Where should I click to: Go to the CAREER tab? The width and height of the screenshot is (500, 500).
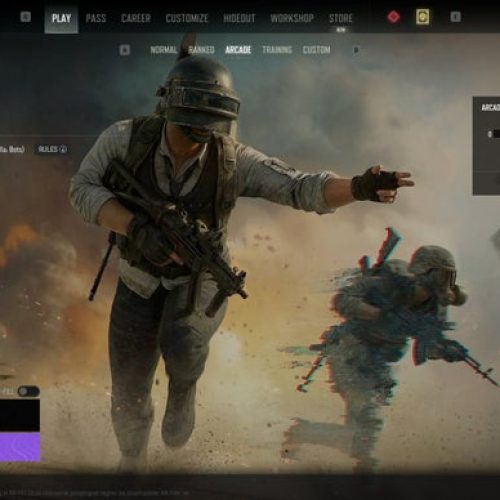(136, 18)
